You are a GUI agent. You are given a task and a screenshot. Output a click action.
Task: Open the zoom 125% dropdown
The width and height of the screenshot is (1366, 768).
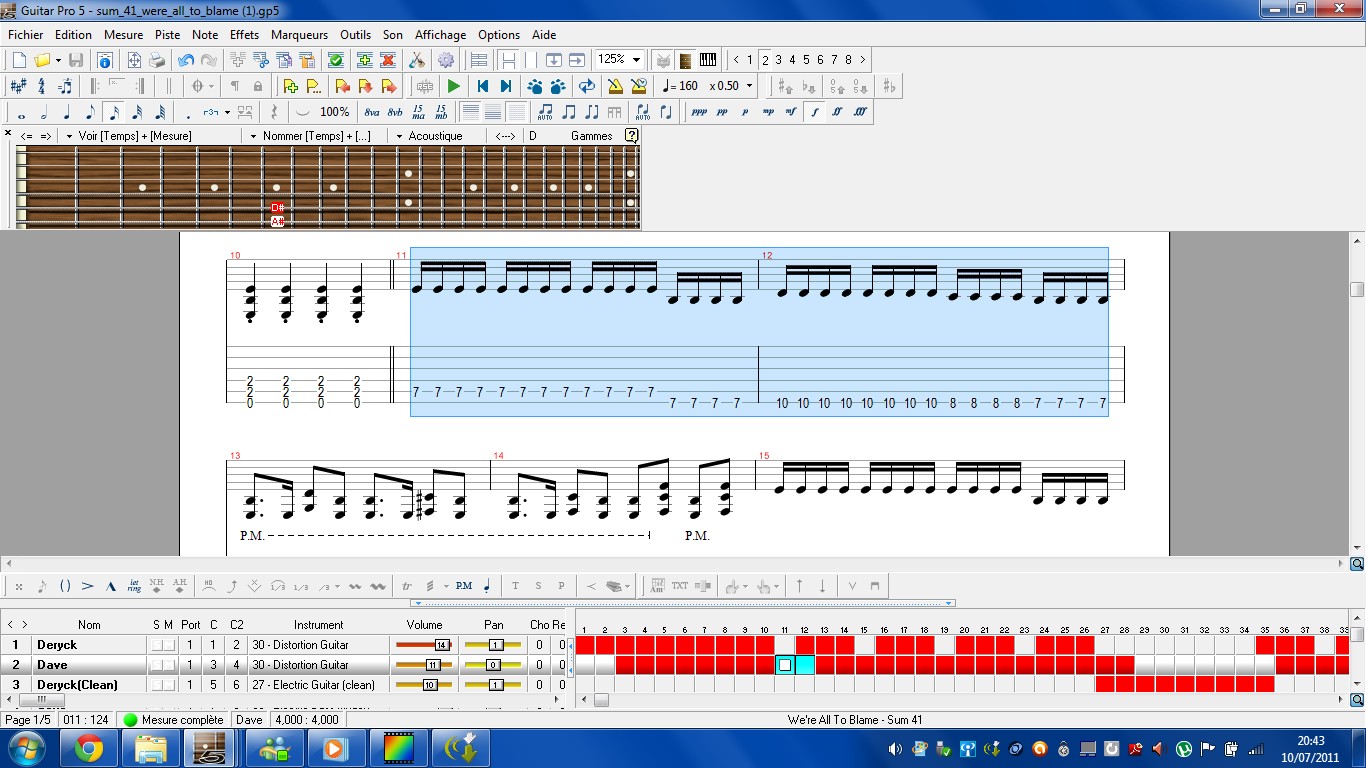point(636,60)
